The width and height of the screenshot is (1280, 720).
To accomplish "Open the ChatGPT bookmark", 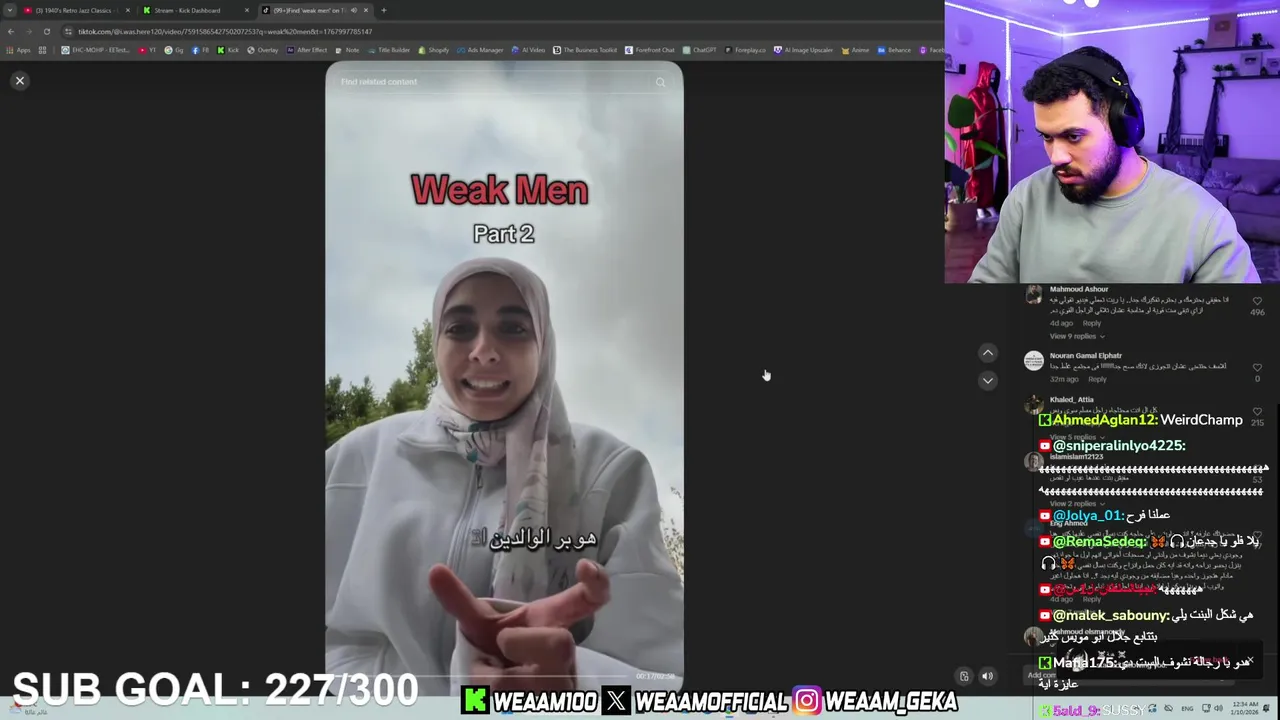I will click(x=701, y=50).
